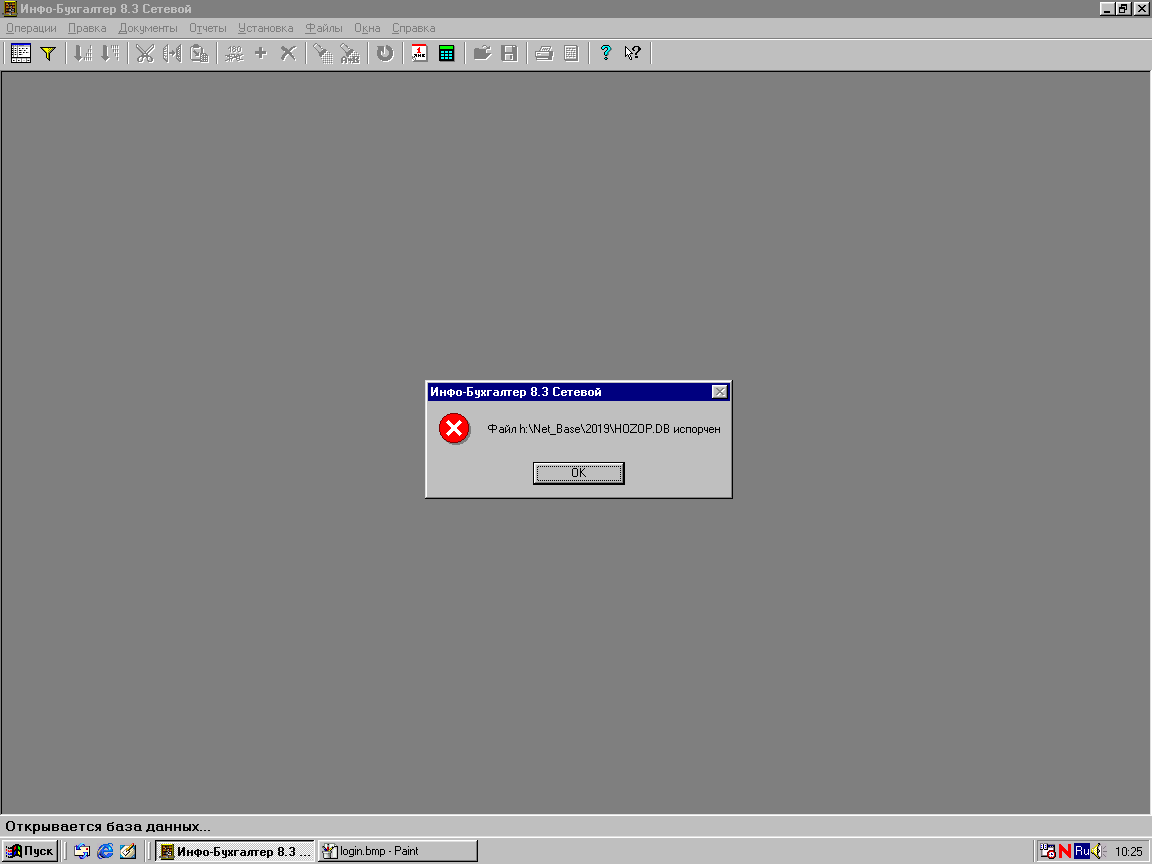Click the flashlight search icon

coord(323,53)
